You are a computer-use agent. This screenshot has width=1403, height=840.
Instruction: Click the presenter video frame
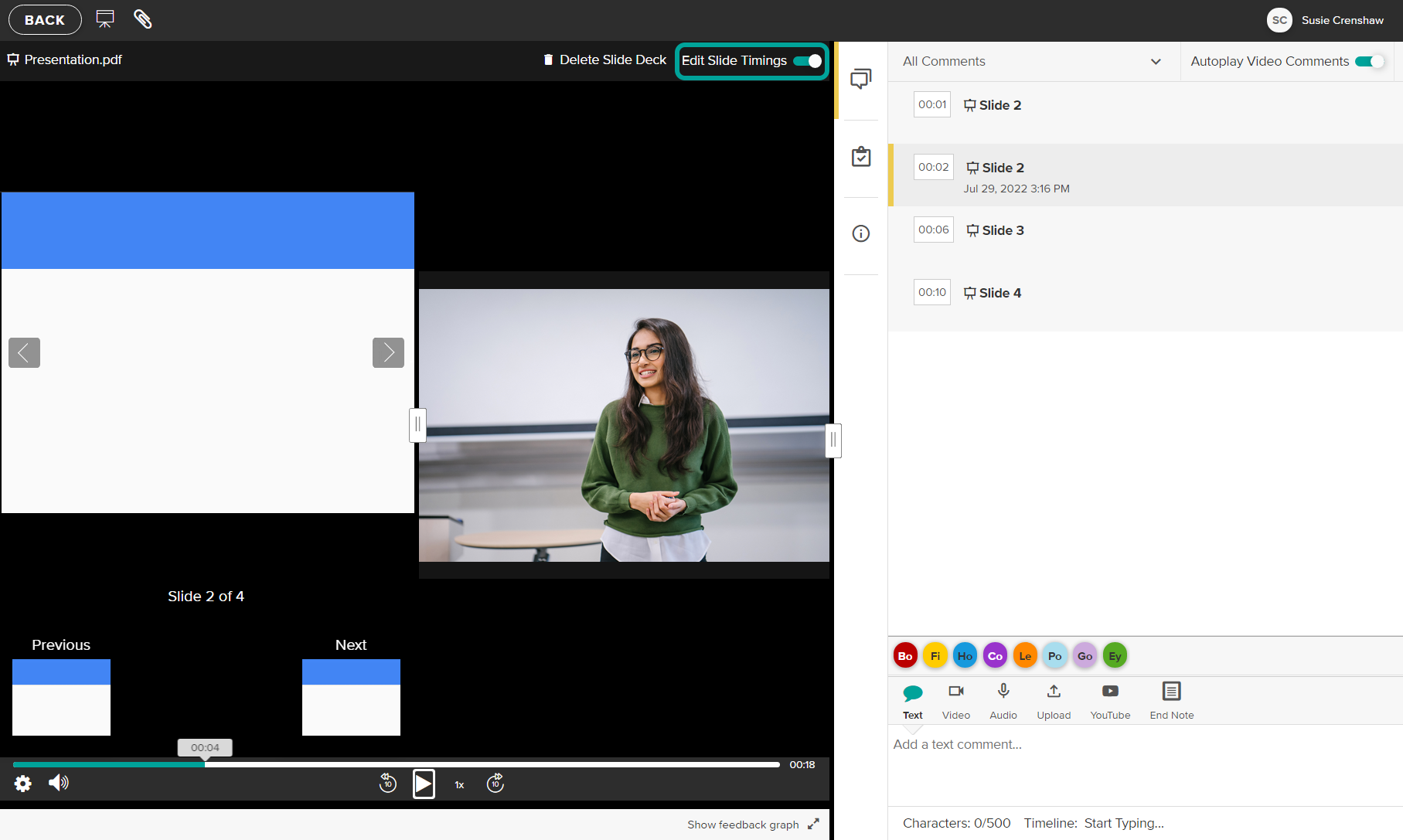624,425
